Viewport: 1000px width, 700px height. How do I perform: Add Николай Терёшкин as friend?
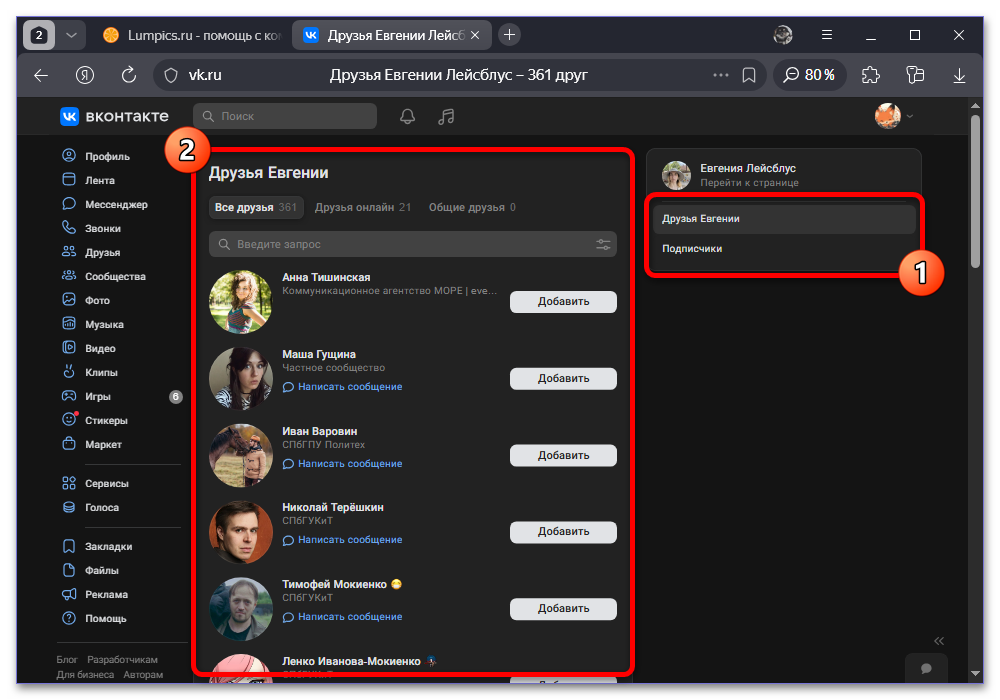[x=563, y=532]
